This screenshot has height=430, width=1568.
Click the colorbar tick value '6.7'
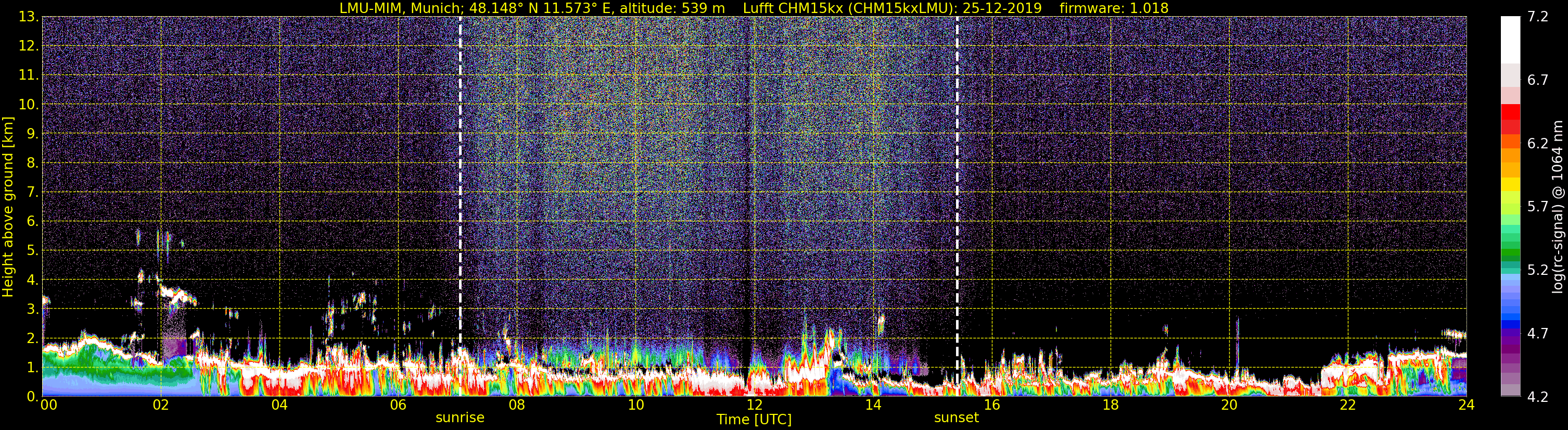point(1538,80)
